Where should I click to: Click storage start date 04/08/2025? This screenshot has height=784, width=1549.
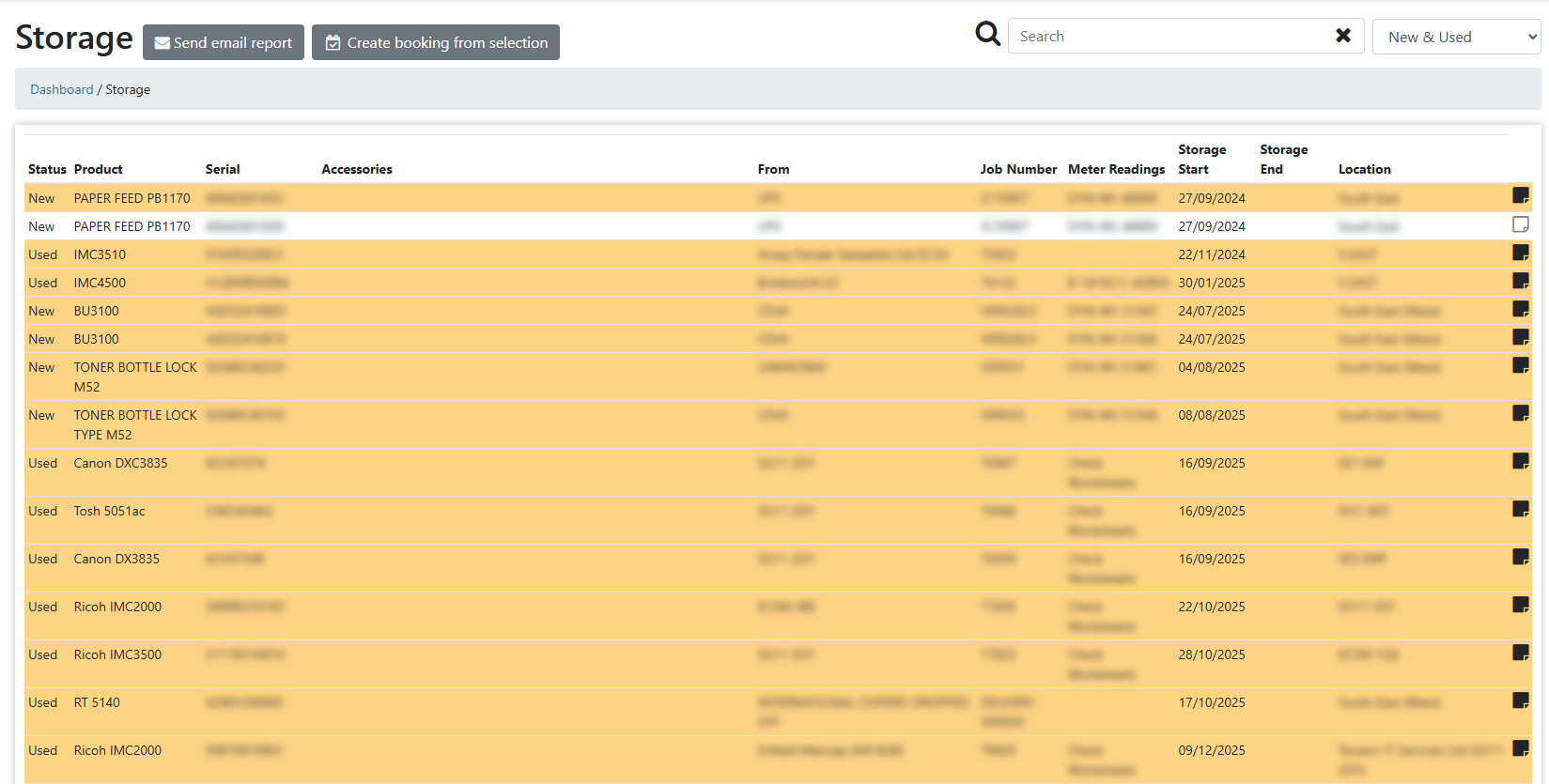1212,367
